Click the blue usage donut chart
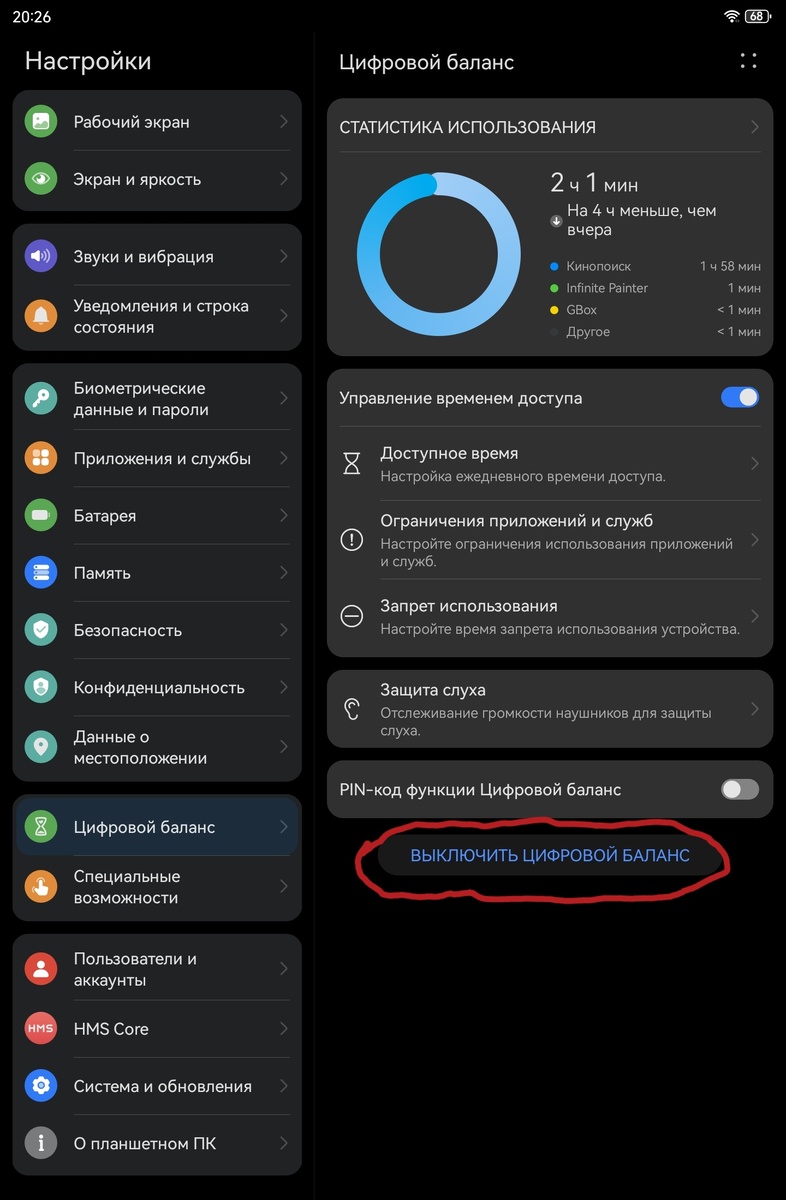The height and width of the screenshot is (1200, 786). pos(439,254)
